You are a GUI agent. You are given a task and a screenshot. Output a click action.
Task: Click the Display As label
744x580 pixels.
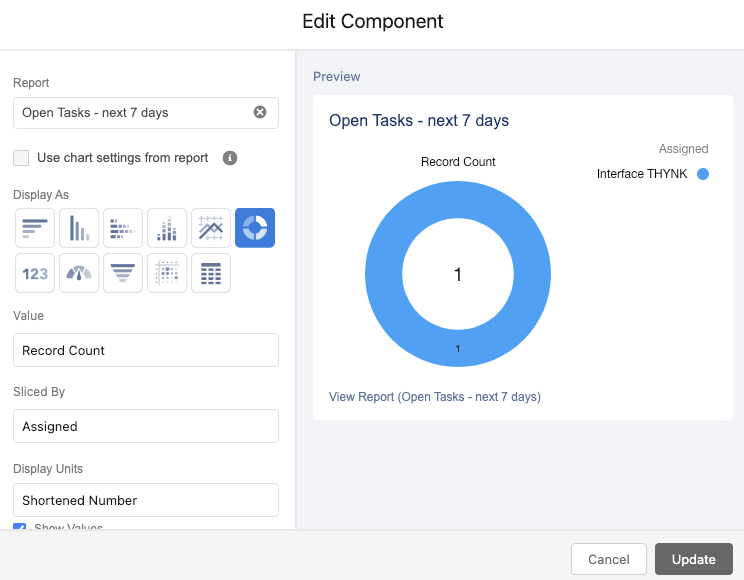point(41,195)
